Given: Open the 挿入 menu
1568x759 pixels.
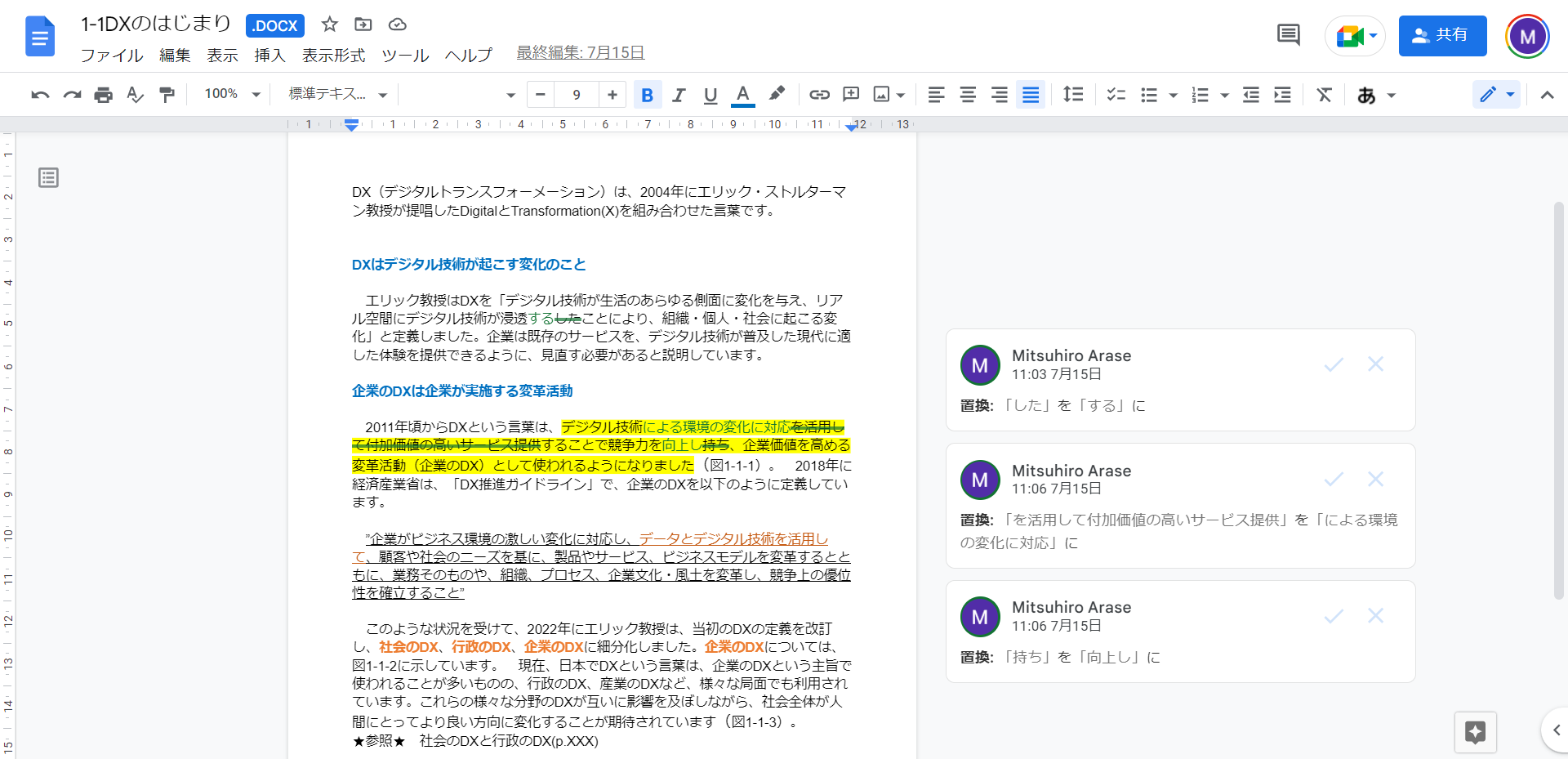Looking at the screenshot, I should tap(269, 55).
